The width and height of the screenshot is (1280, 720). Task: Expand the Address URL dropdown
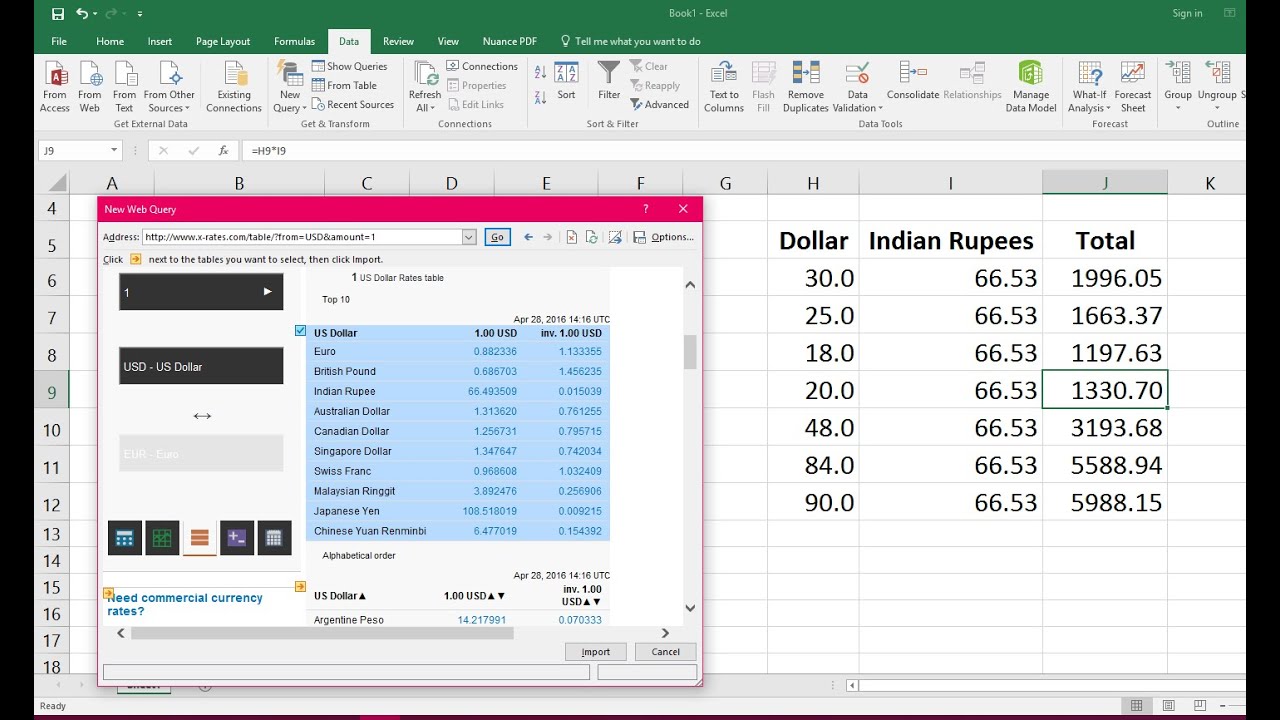469,237
